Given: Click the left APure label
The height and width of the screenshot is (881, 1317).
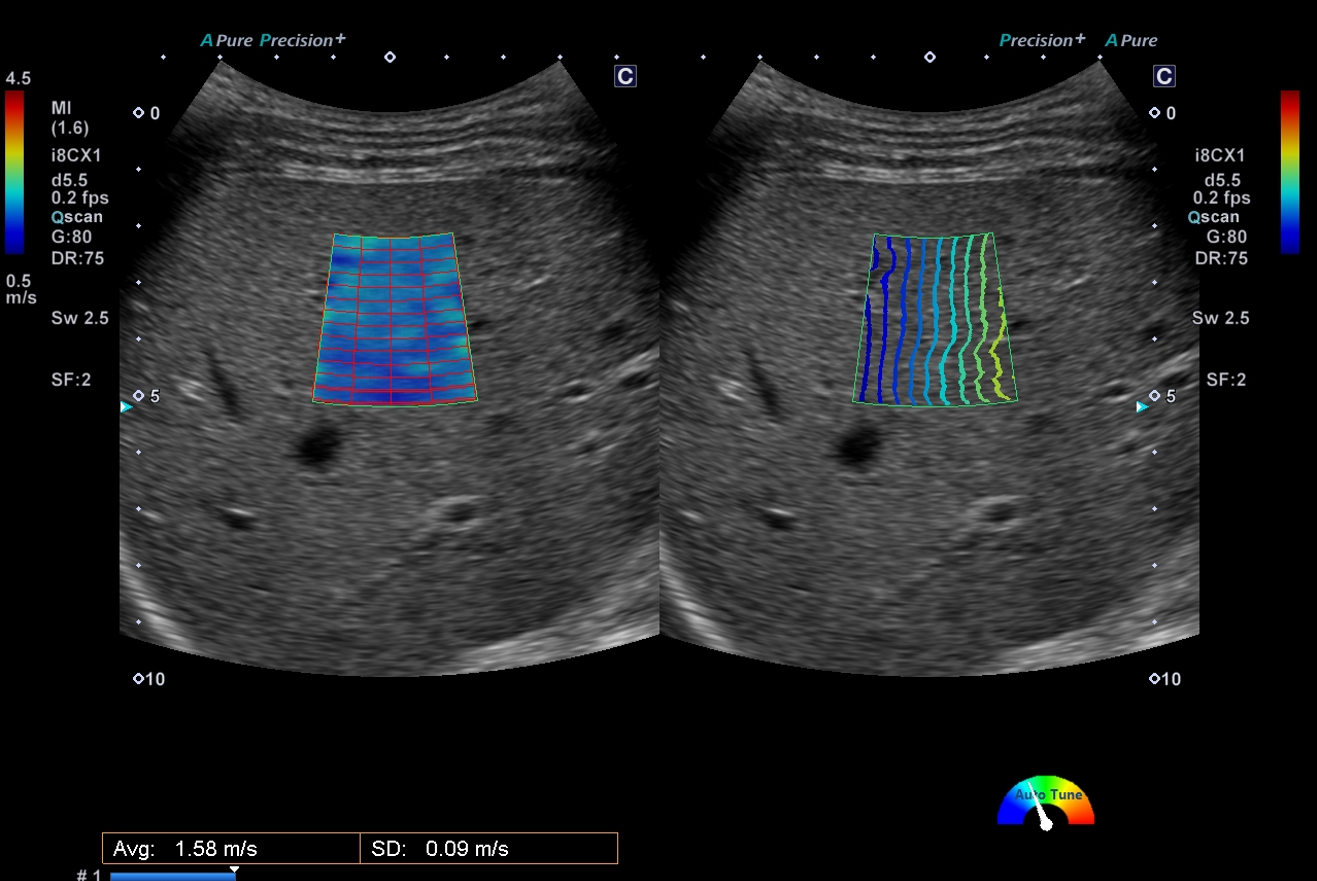Looking at the screenshot, I should (x=226, y=41).
